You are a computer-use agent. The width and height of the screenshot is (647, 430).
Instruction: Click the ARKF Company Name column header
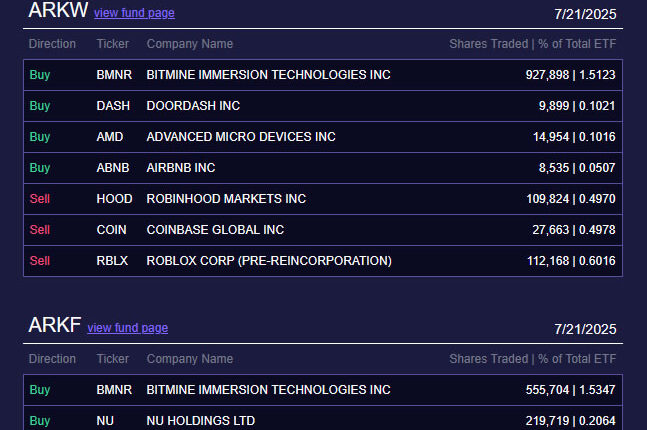[x=190, y=359]
